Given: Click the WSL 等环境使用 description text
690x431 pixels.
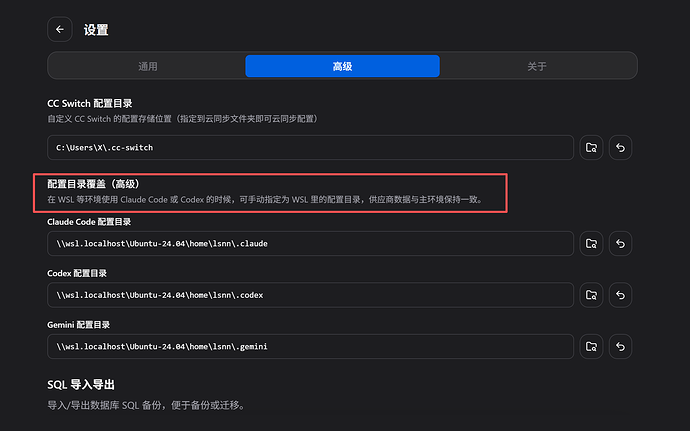Looking at the screenshot, I should click(x=265, y=199).
